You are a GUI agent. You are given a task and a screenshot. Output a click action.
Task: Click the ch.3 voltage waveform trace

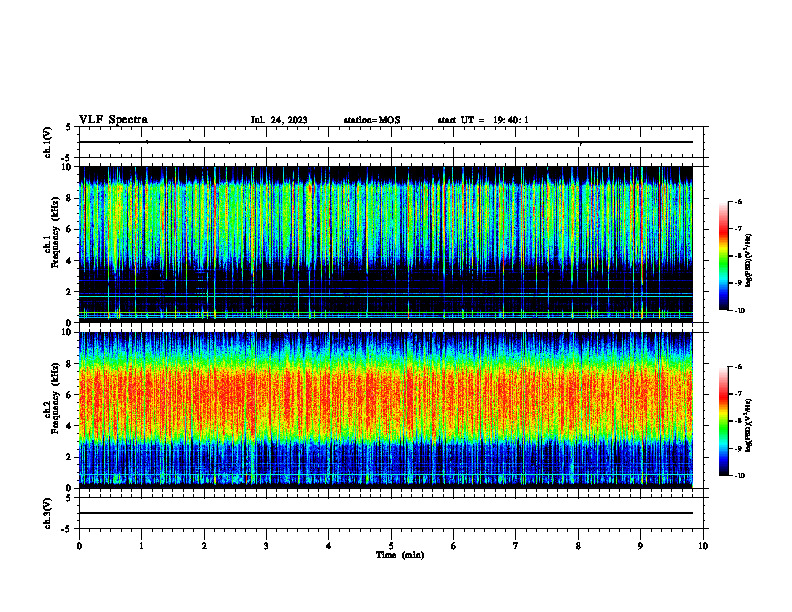[386, 513]
